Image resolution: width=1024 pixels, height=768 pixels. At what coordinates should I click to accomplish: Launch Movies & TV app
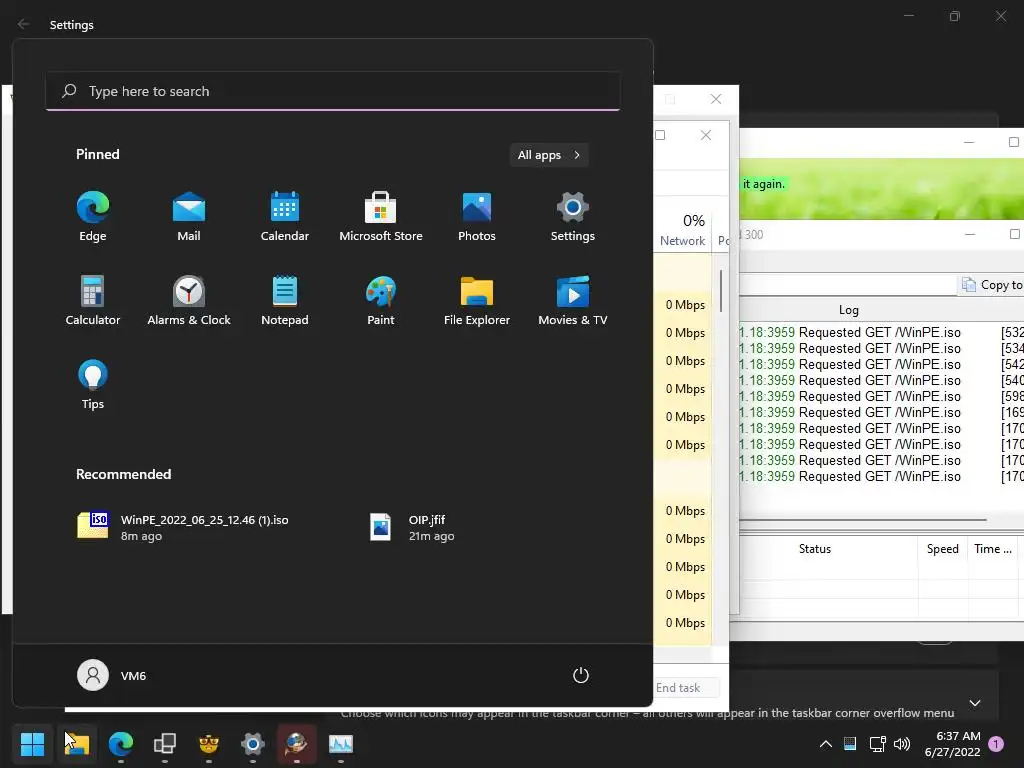click(573, 300)
